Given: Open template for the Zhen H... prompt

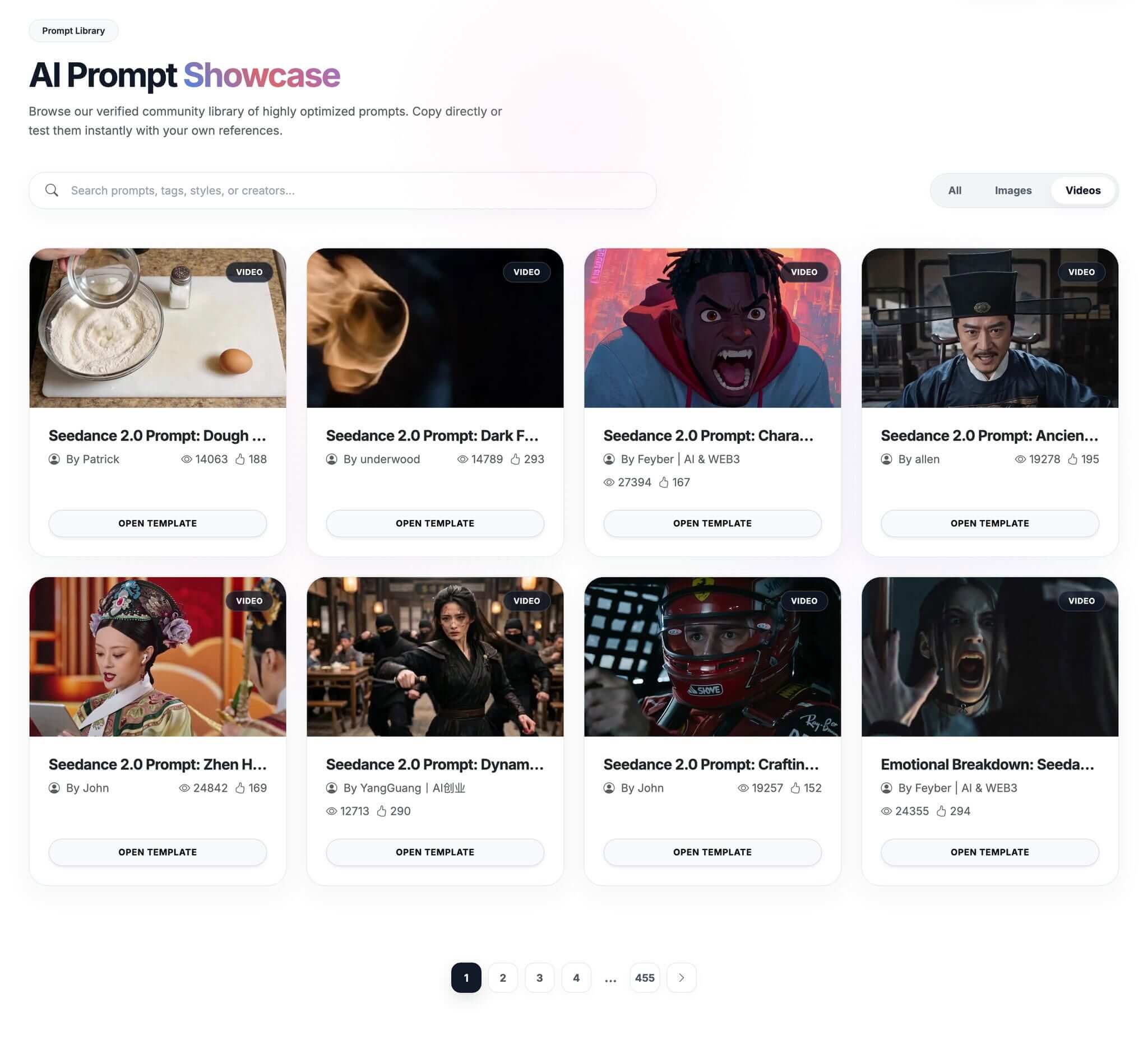Looking at the screenshot, I should tap(158, 852).
